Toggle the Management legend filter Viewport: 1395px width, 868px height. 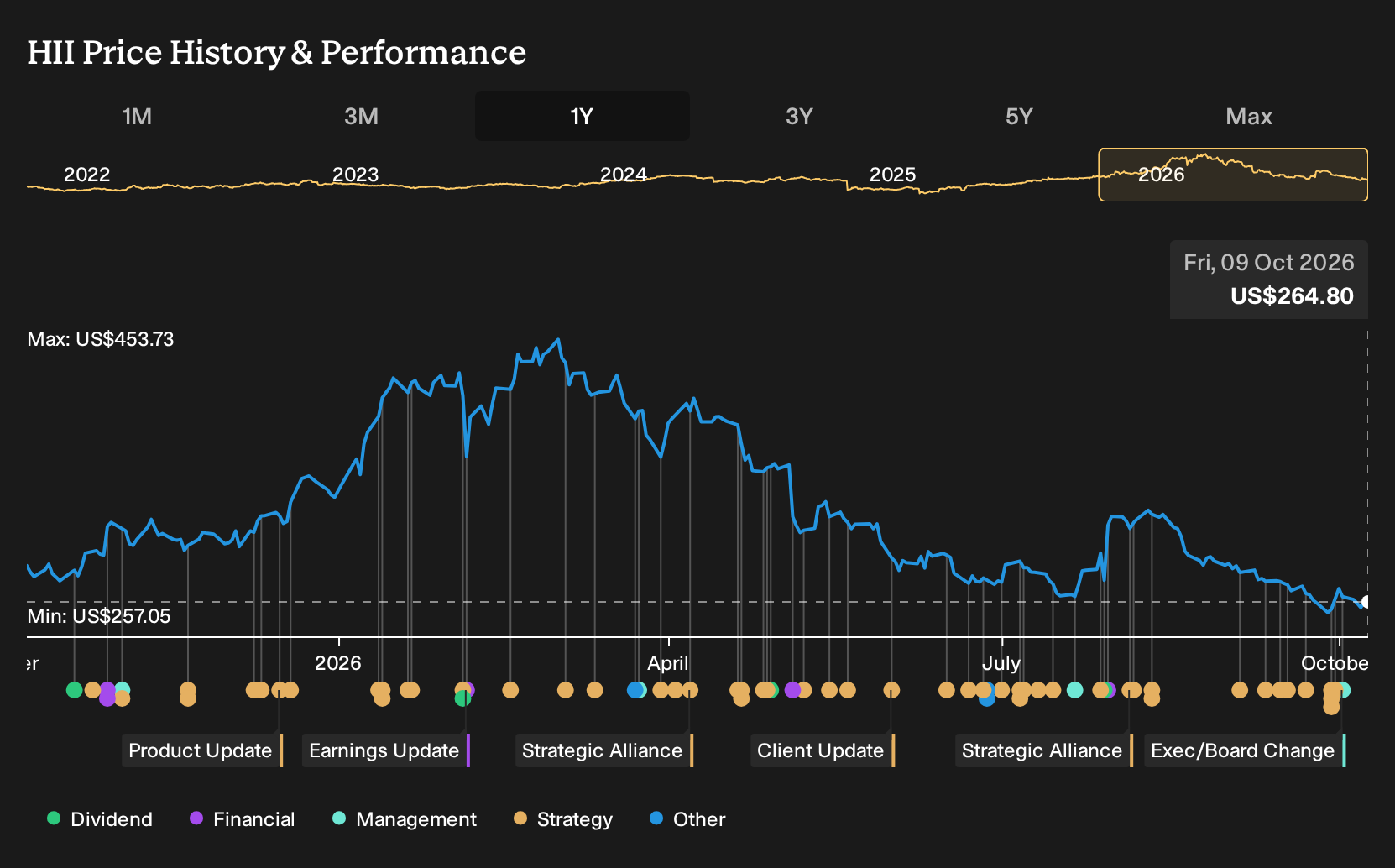click(405, 819)
